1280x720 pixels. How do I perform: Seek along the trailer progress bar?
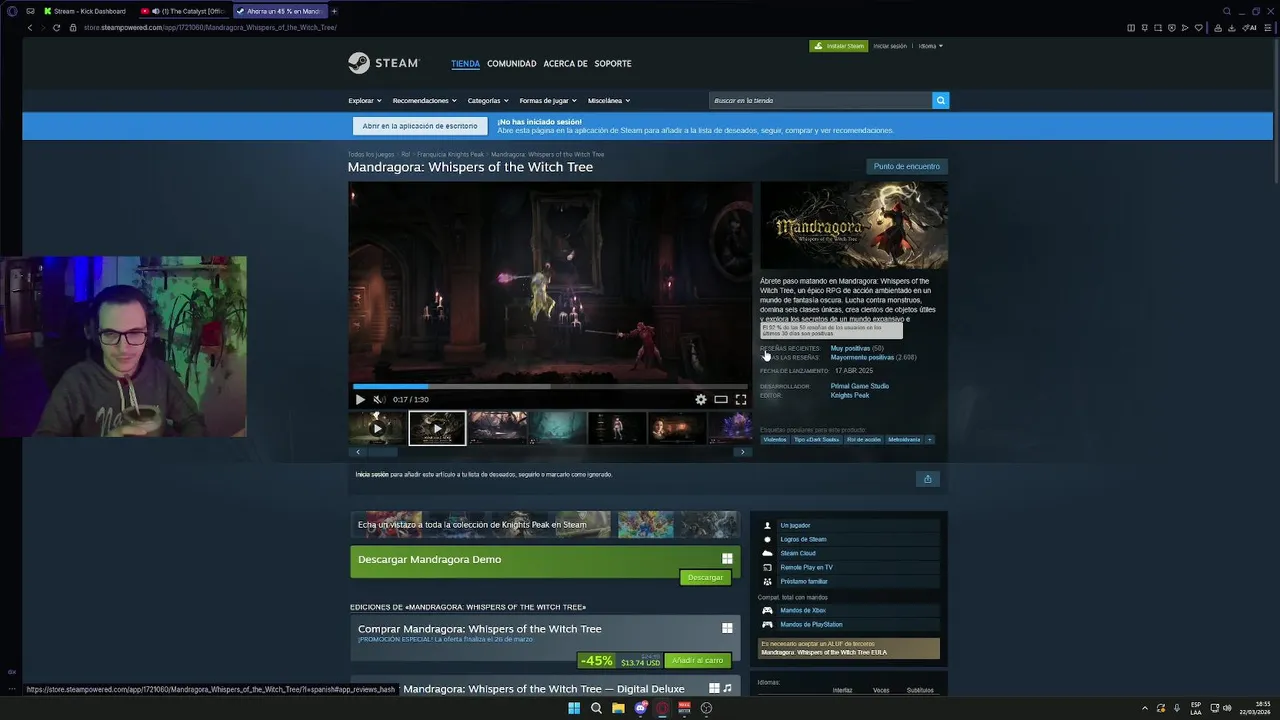pyautogui.click(x=550, y=386)
